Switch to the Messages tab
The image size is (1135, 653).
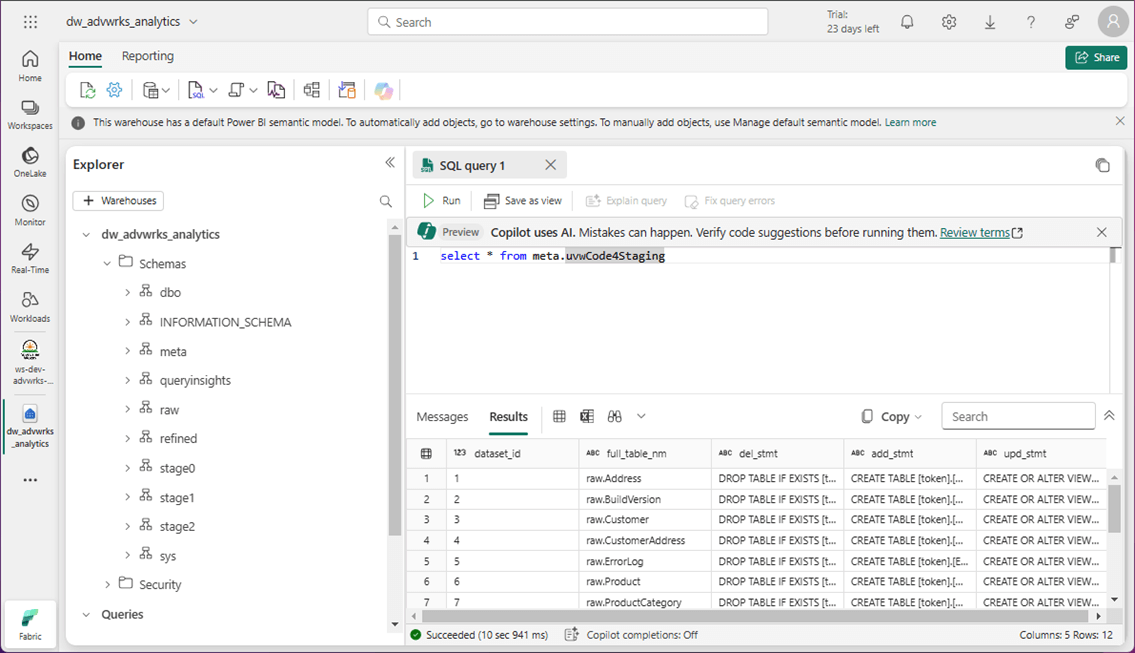[442, 417]
